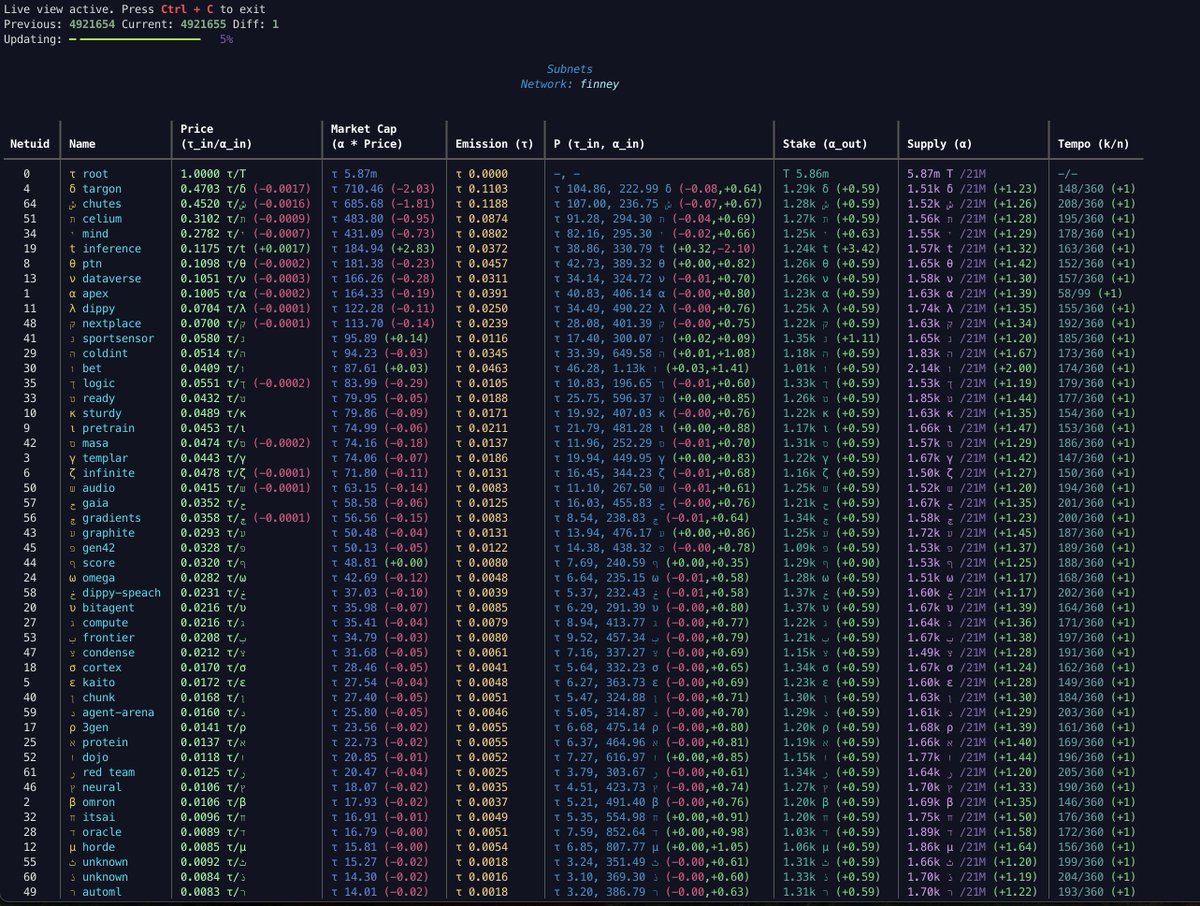
Task: Click the 'coldint' subnet name
Action: click(105, 354)
